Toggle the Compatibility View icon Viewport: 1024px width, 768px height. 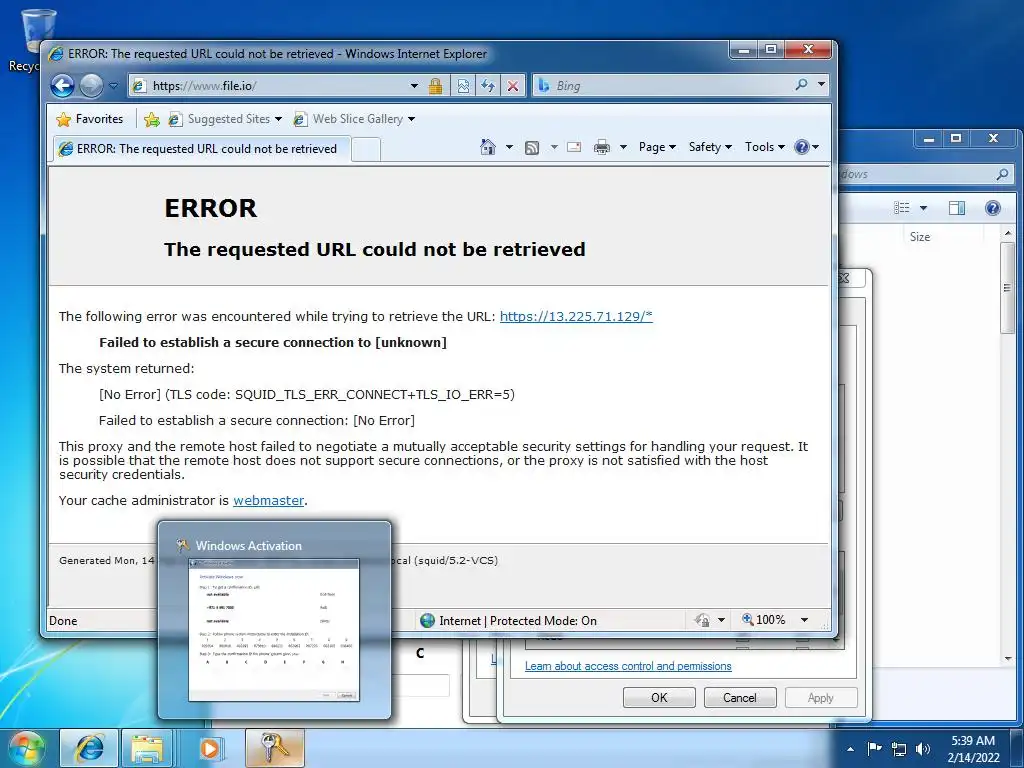(463, 86)
